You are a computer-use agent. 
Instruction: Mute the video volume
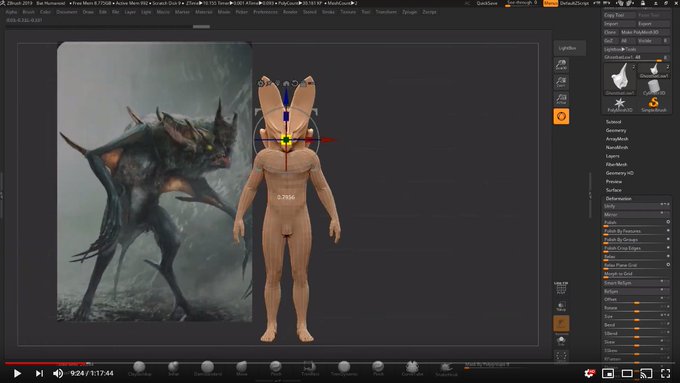tap(58, 373)
